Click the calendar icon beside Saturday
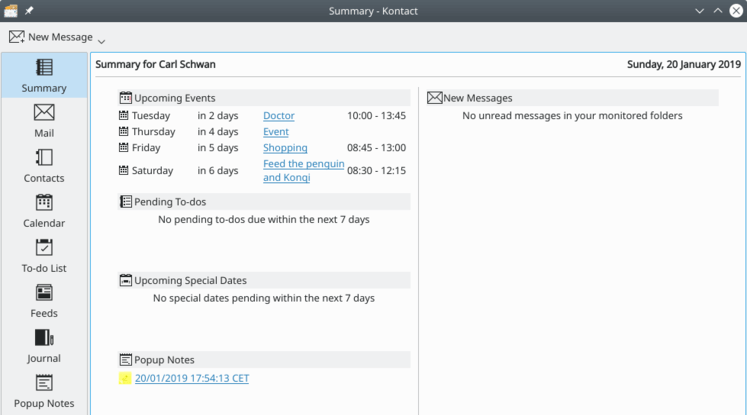 click(123, 170)
